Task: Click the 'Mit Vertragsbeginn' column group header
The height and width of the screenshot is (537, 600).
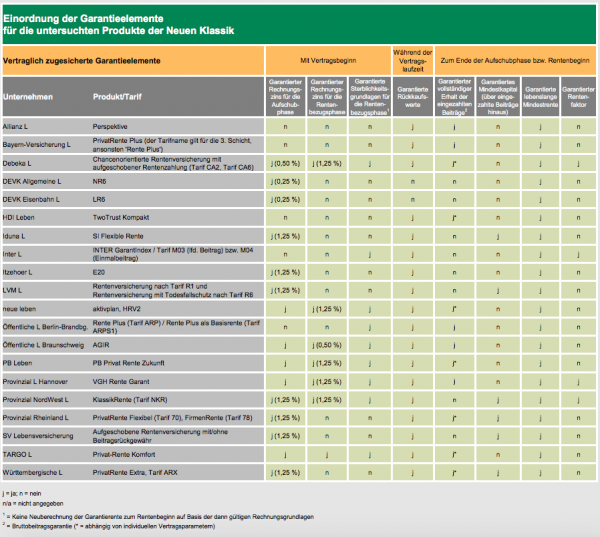Action: pos(328,60)
